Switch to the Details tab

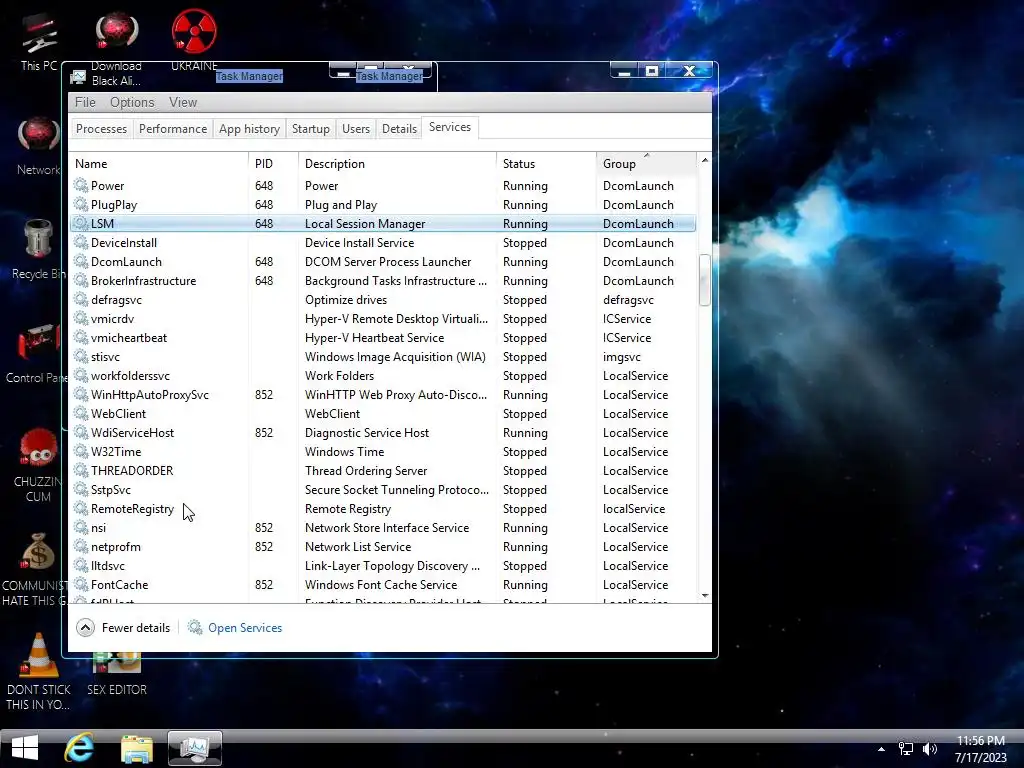(399, 129)
